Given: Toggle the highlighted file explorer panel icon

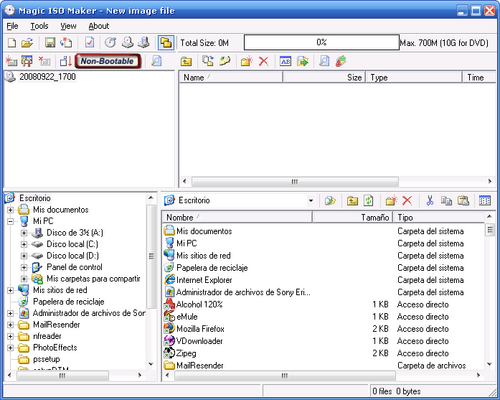Looking at the screenshot, I should [166, 43].
